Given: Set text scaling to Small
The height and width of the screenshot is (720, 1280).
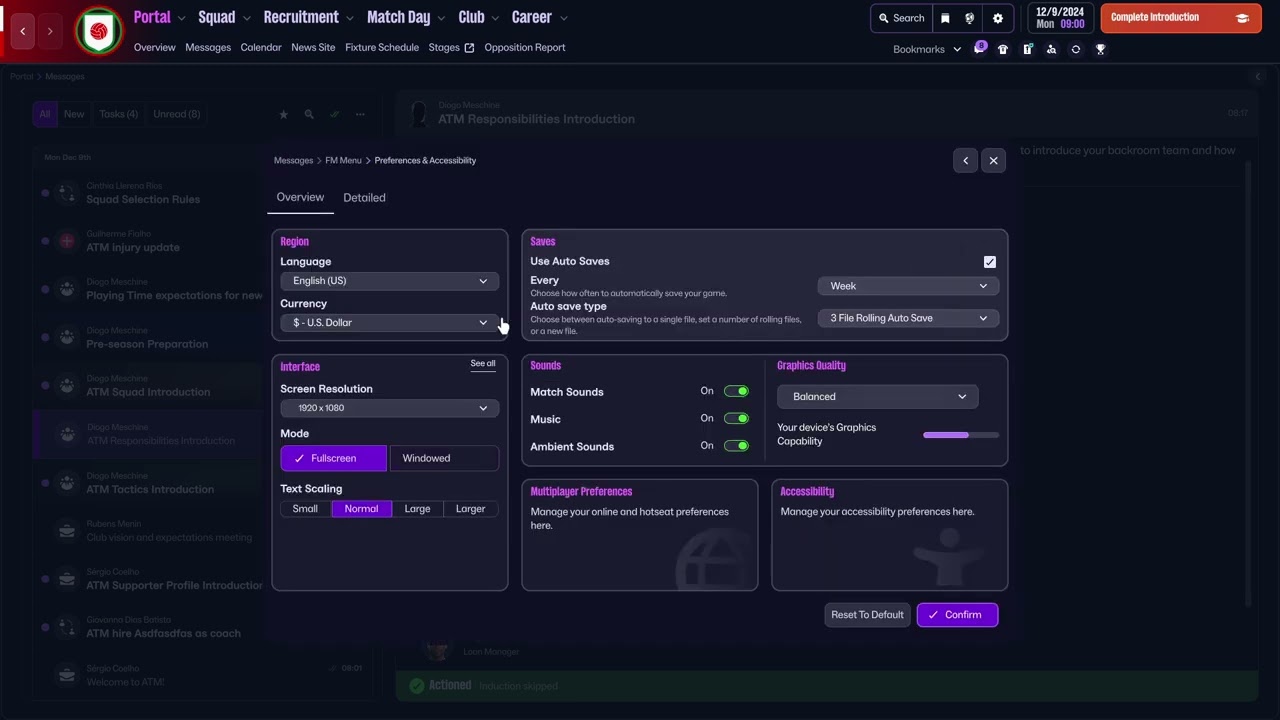Looking at the screenshot, I should (305, 509).
